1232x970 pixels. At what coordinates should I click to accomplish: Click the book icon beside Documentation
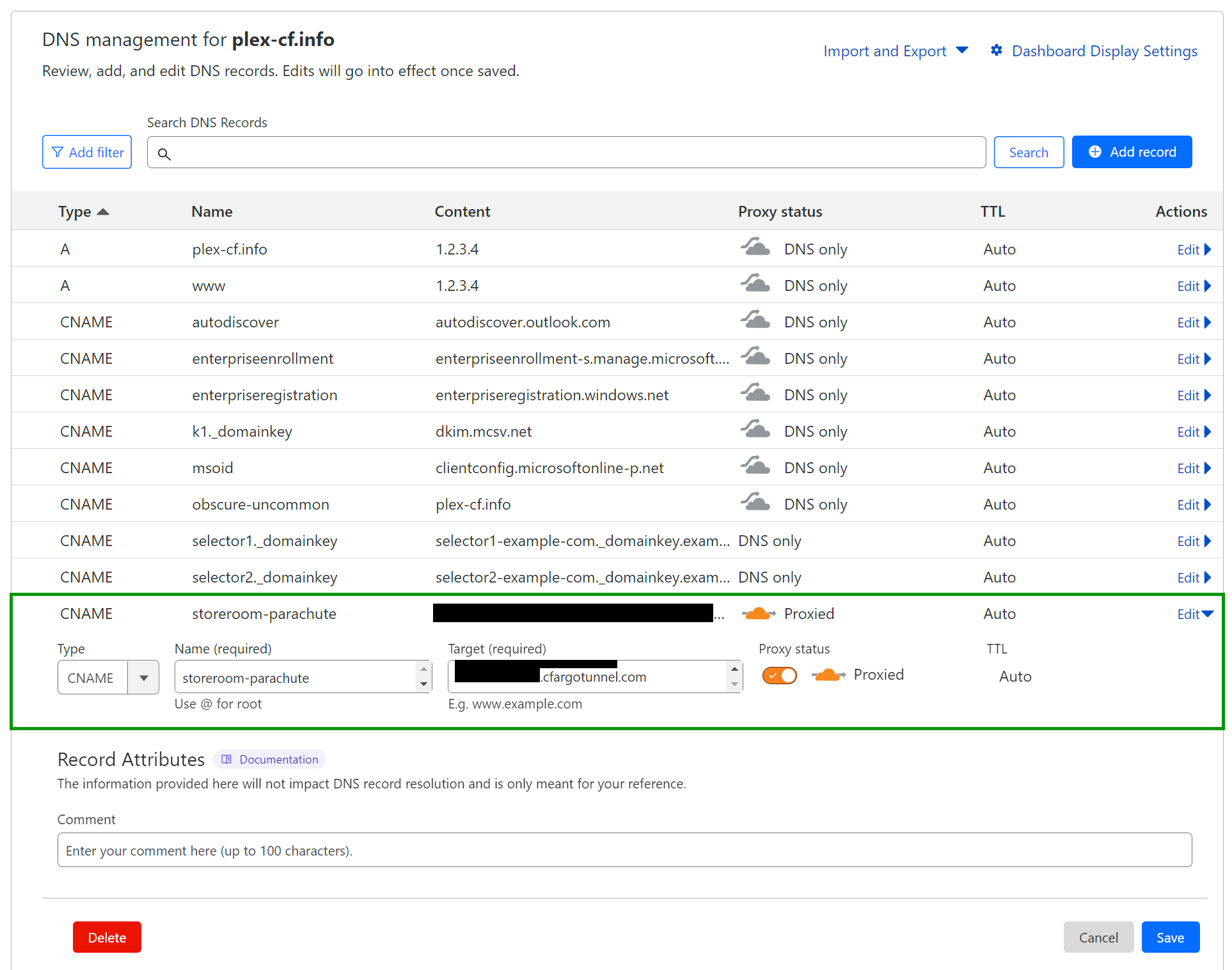tap(226, 759)
